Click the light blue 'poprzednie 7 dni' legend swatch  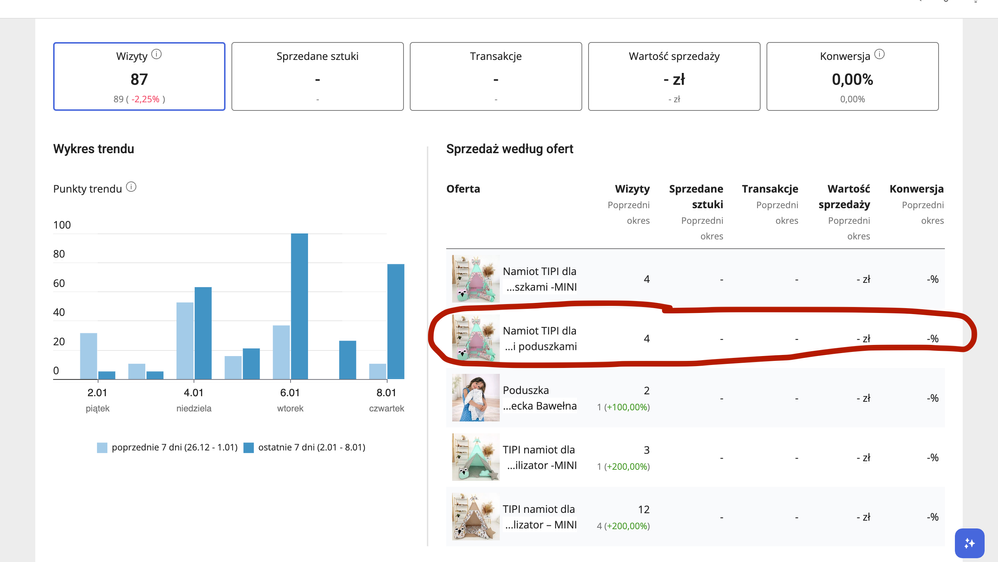102,448
